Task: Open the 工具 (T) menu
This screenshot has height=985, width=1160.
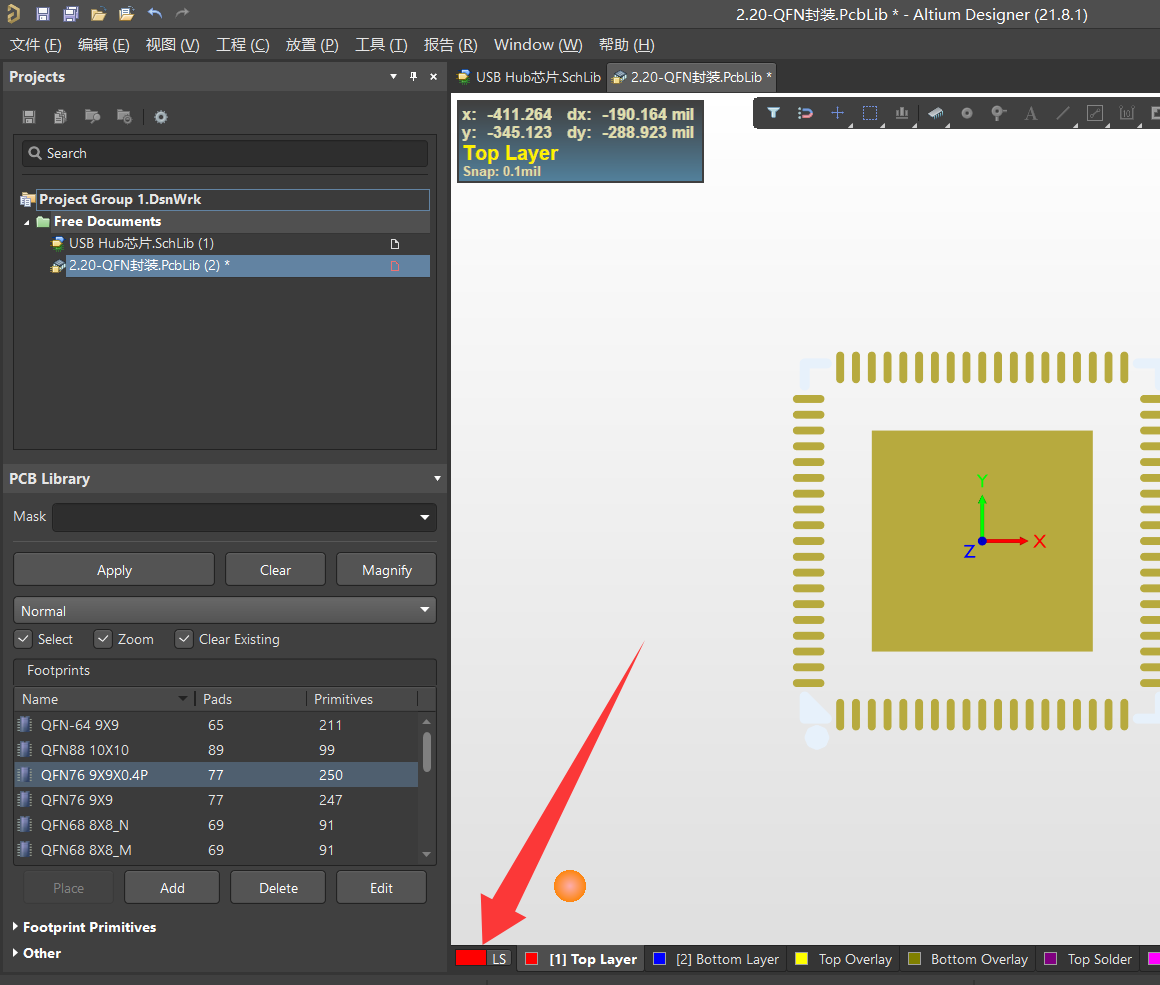Action: click(381, 45)
